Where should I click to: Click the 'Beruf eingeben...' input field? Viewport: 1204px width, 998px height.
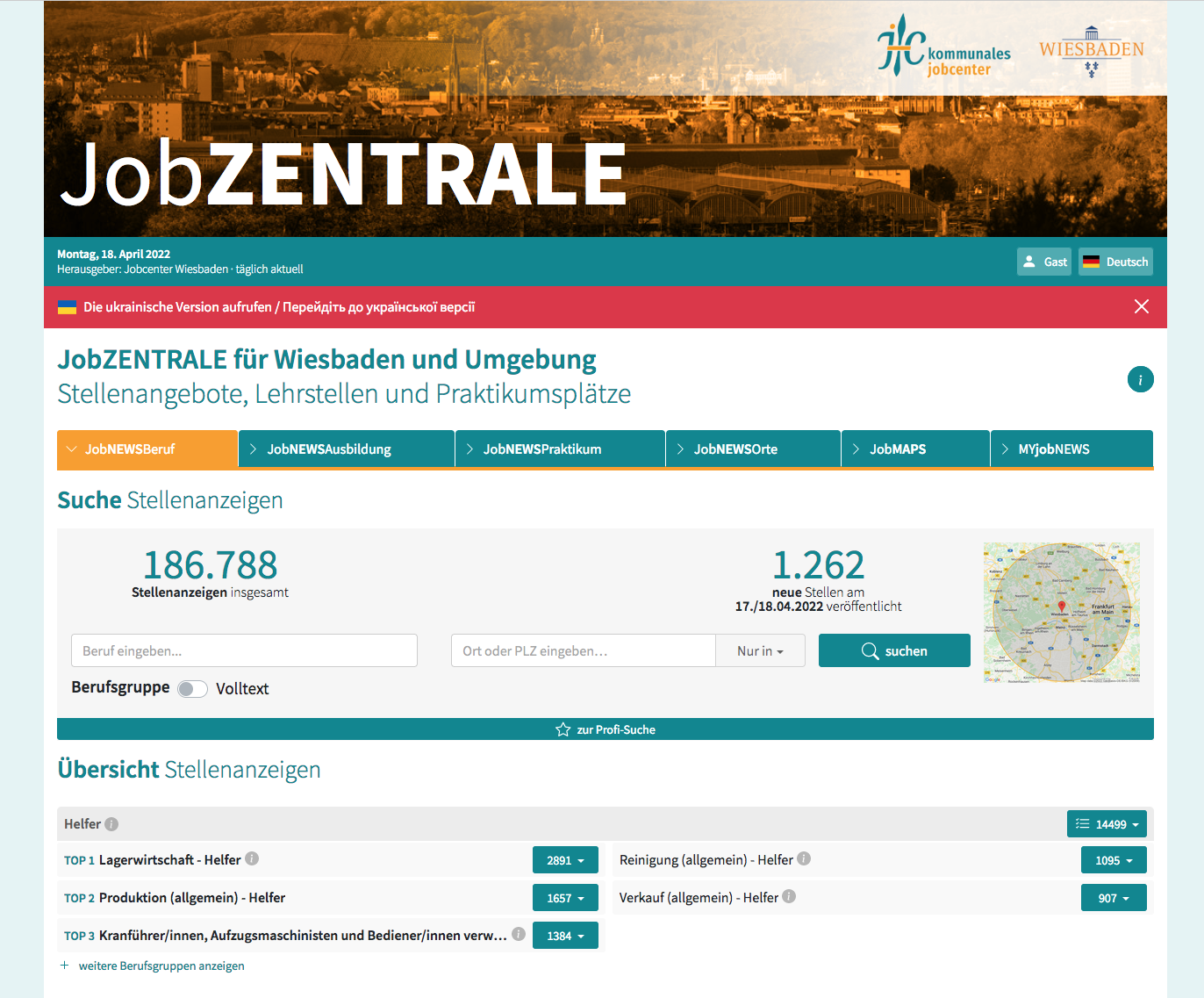244,651
